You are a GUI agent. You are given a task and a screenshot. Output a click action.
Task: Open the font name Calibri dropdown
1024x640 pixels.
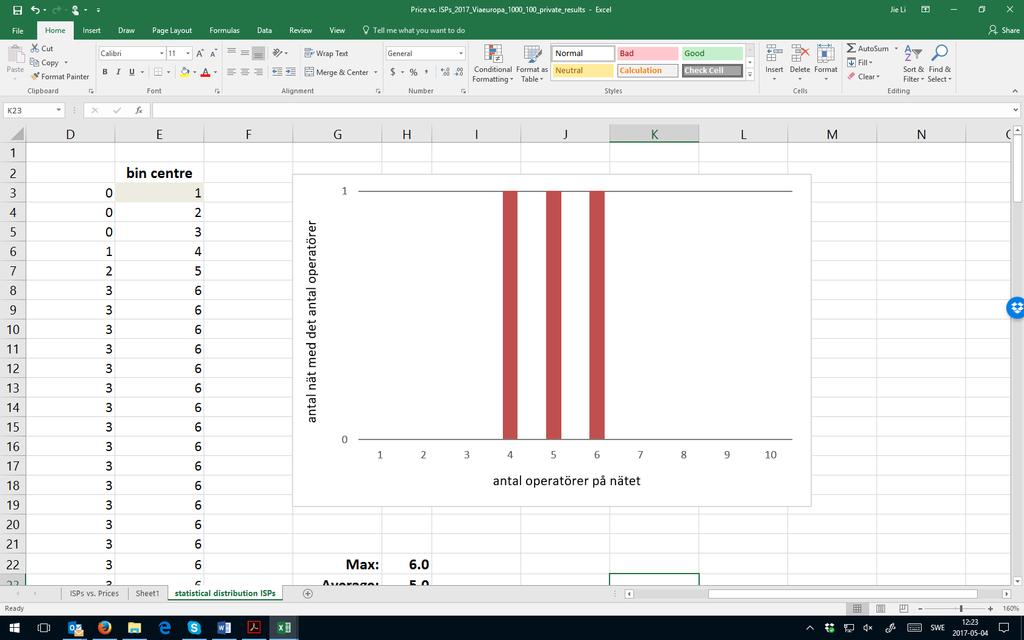tap(161, 53)
